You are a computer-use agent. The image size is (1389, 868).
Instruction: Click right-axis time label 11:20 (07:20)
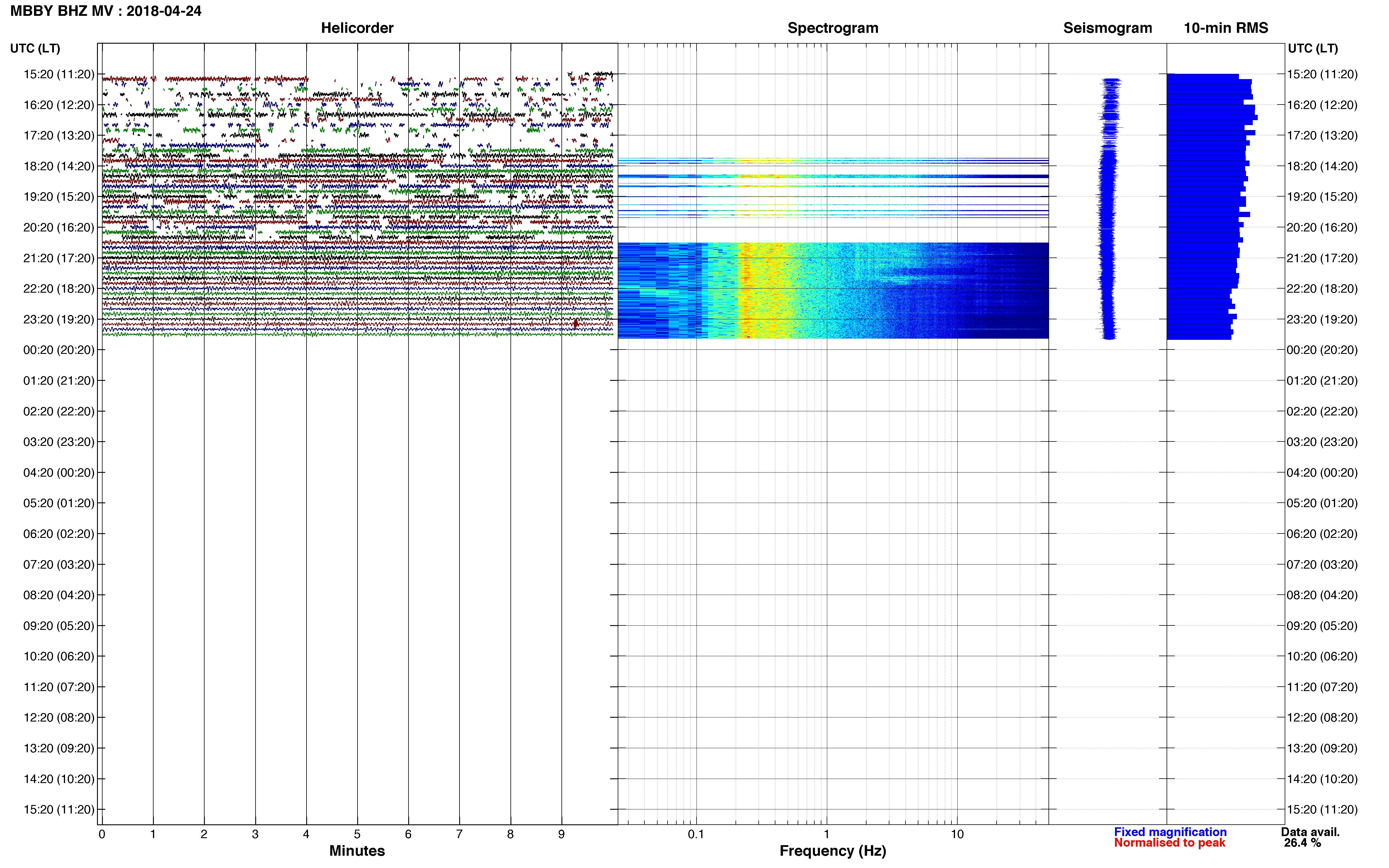[x=1322, y=687]
